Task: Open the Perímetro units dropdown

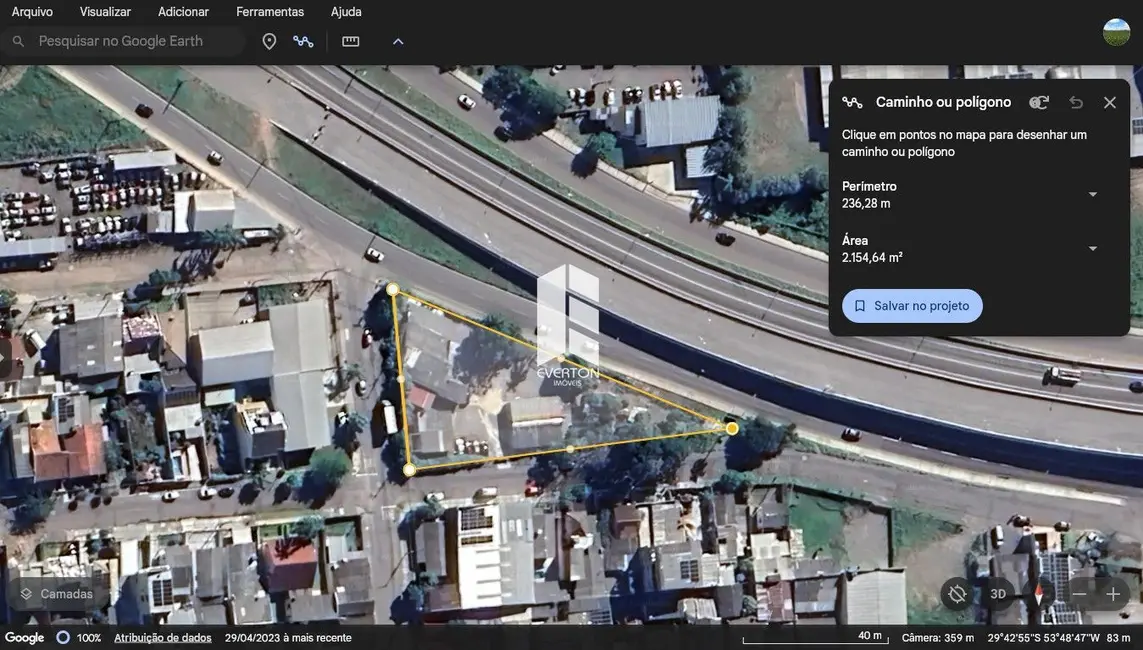Action: tap(1092, 194)
